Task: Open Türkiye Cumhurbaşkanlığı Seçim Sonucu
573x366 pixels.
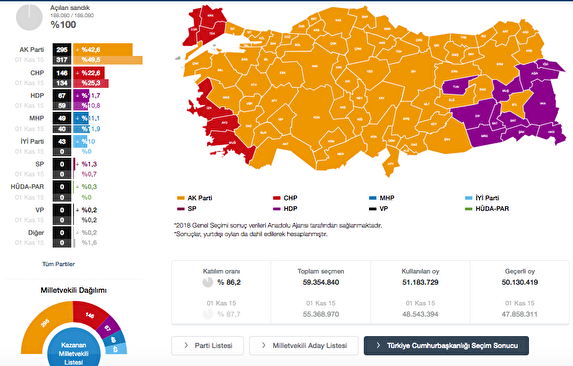Action: coord(446,346)
